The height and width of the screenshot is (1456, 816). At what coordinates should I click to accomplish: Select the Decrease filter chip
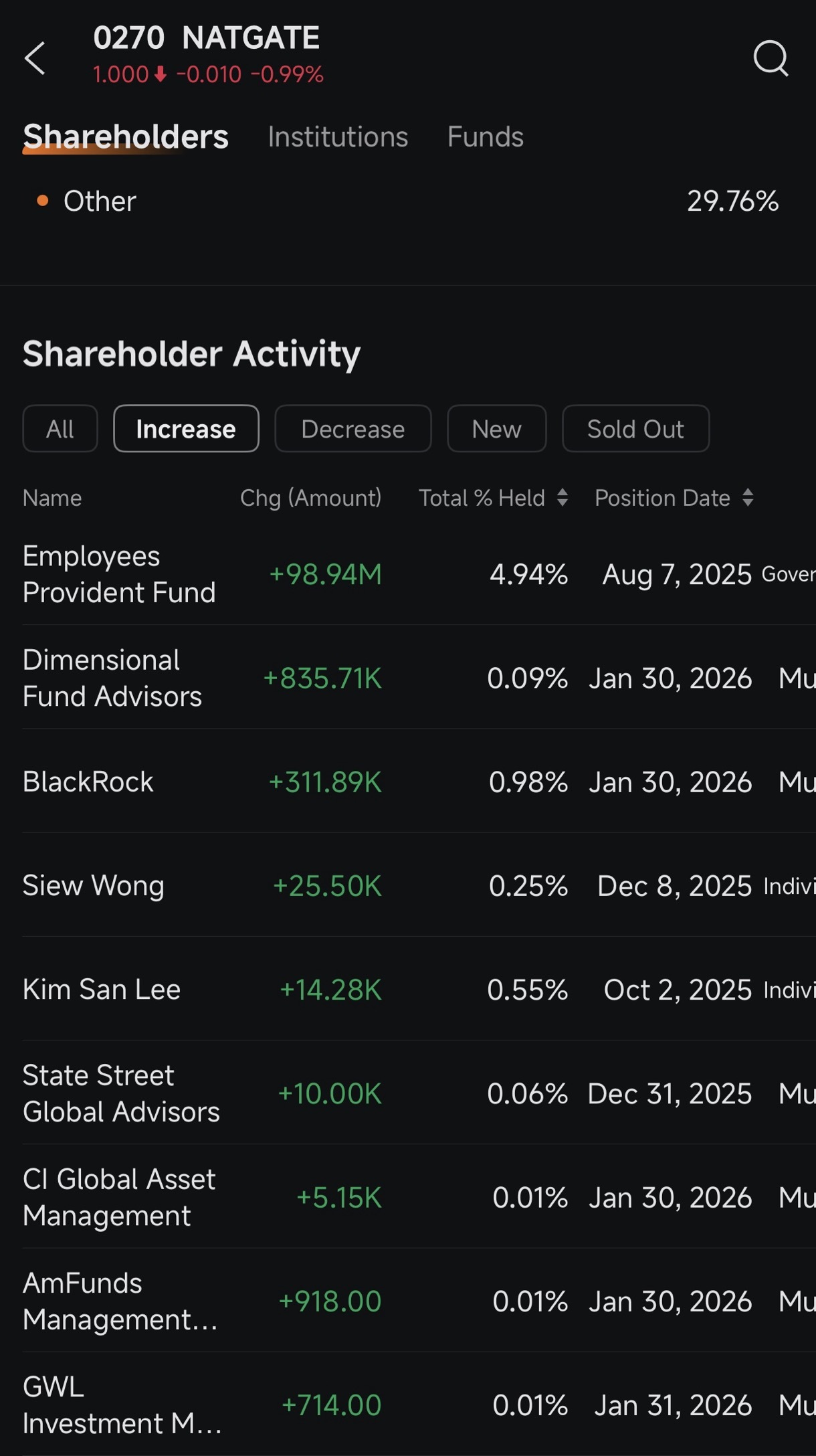pos(353,429)
